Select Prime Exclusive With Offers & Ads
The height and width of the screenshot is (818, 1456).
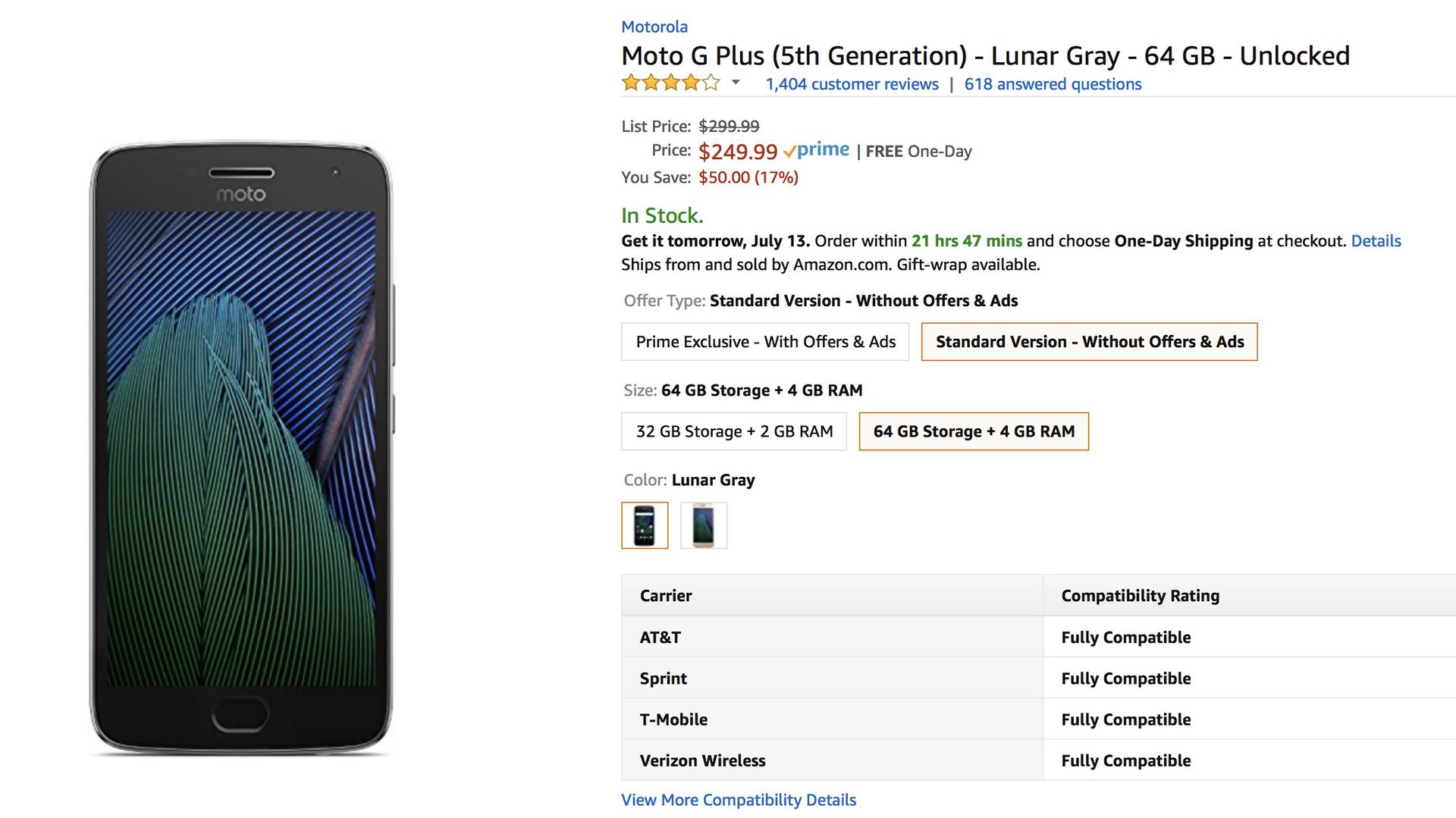(765, 342)
